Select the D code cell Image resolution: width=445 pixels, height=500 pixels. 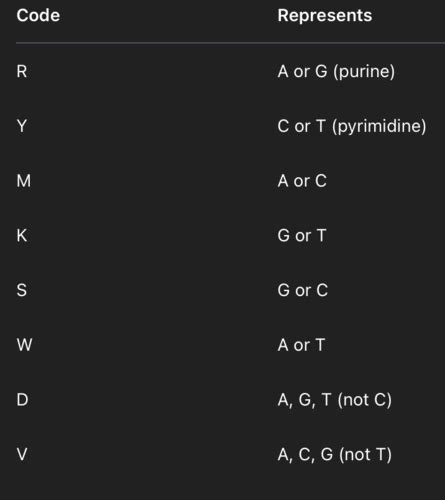point(22,399)
